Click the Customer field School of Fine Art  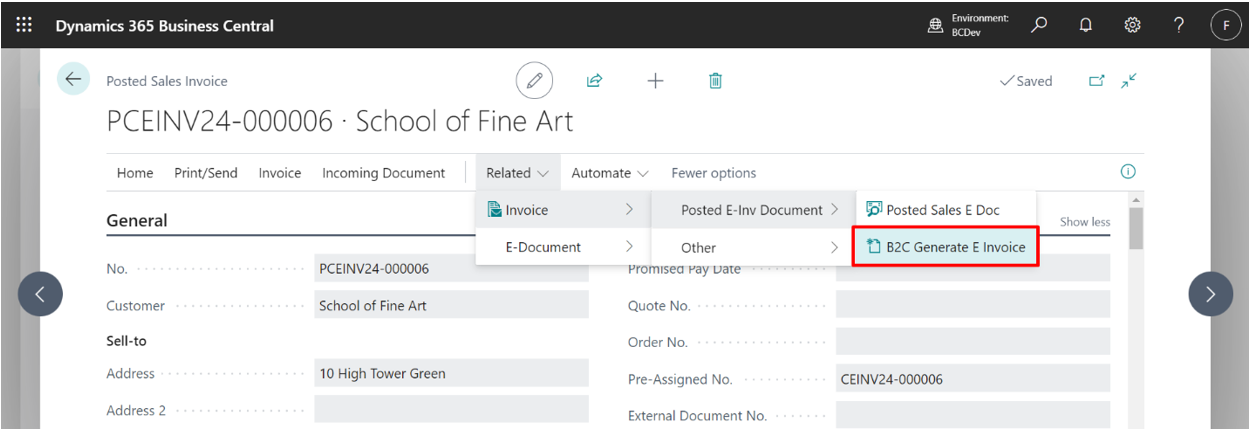[x=452, y=305]
